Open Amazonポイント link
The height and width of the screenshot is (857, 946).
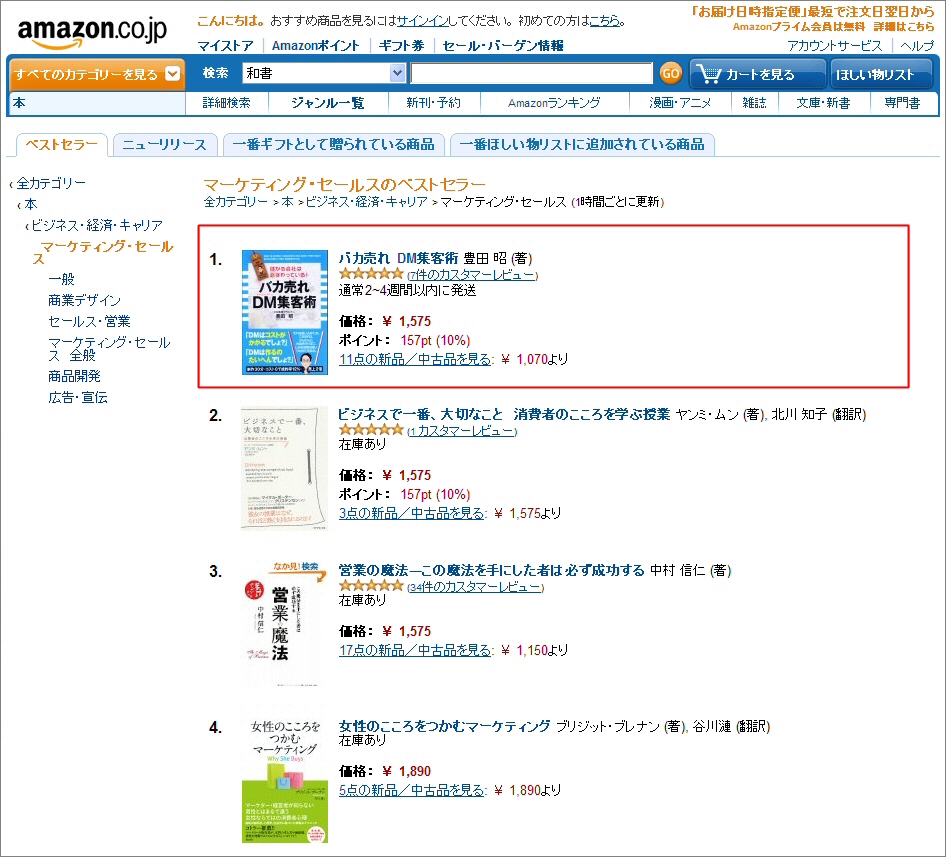coord(316,45)
